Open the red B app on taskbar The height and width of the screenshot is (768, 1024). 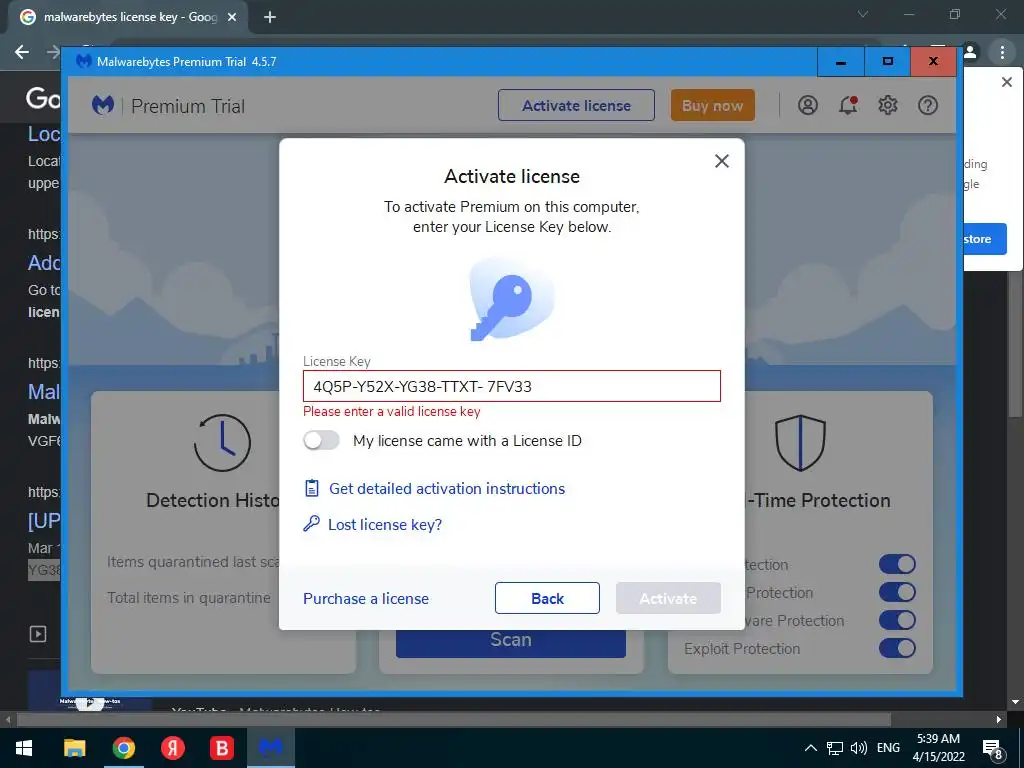[221, 748]
